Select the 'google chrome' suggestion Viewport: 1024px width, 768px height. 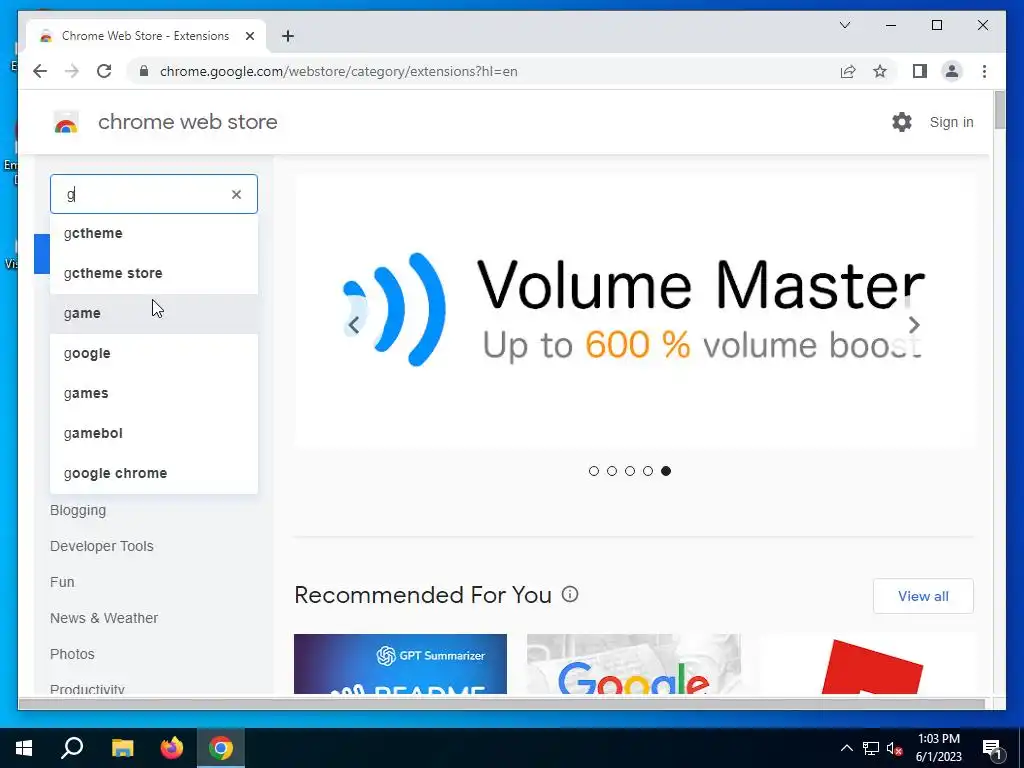pyautogui.click(x=154, y=473)
